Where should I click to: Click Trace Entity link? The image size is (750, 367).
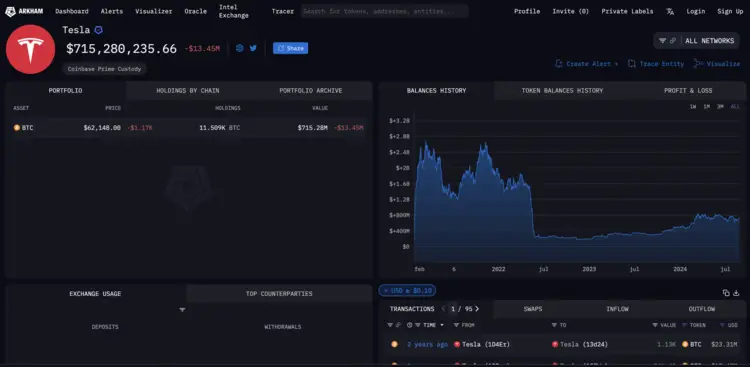[x=656, y=64]
